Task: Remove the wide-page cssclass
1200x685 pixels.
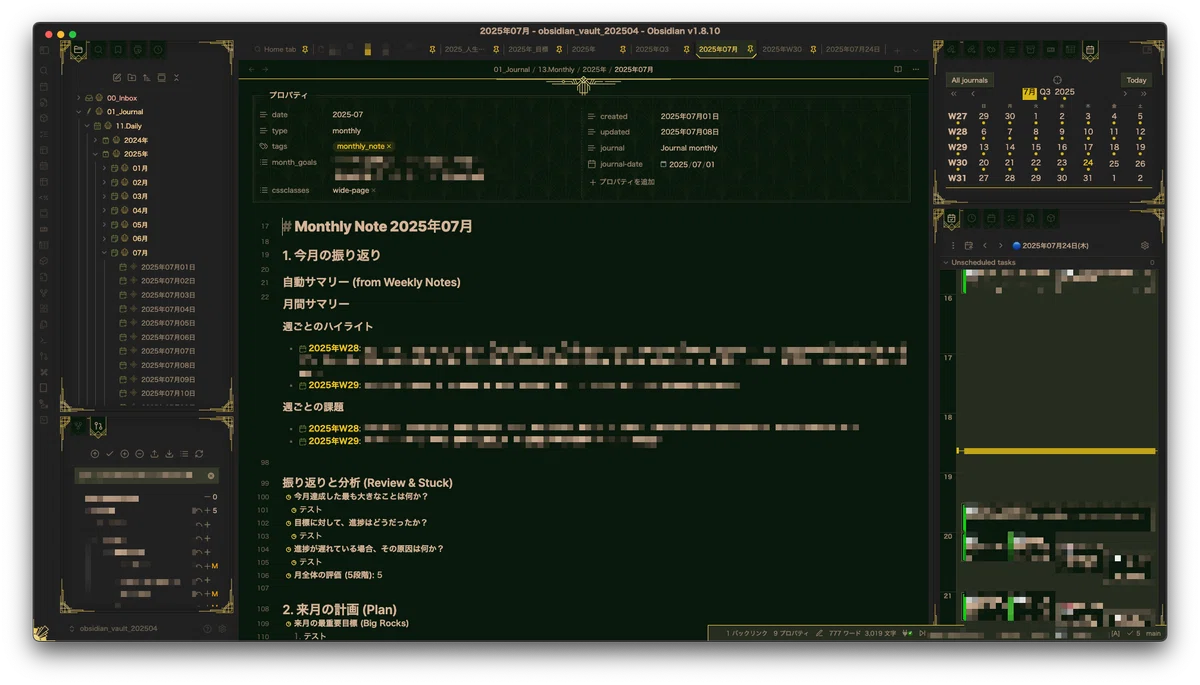Action: (373, 190)
